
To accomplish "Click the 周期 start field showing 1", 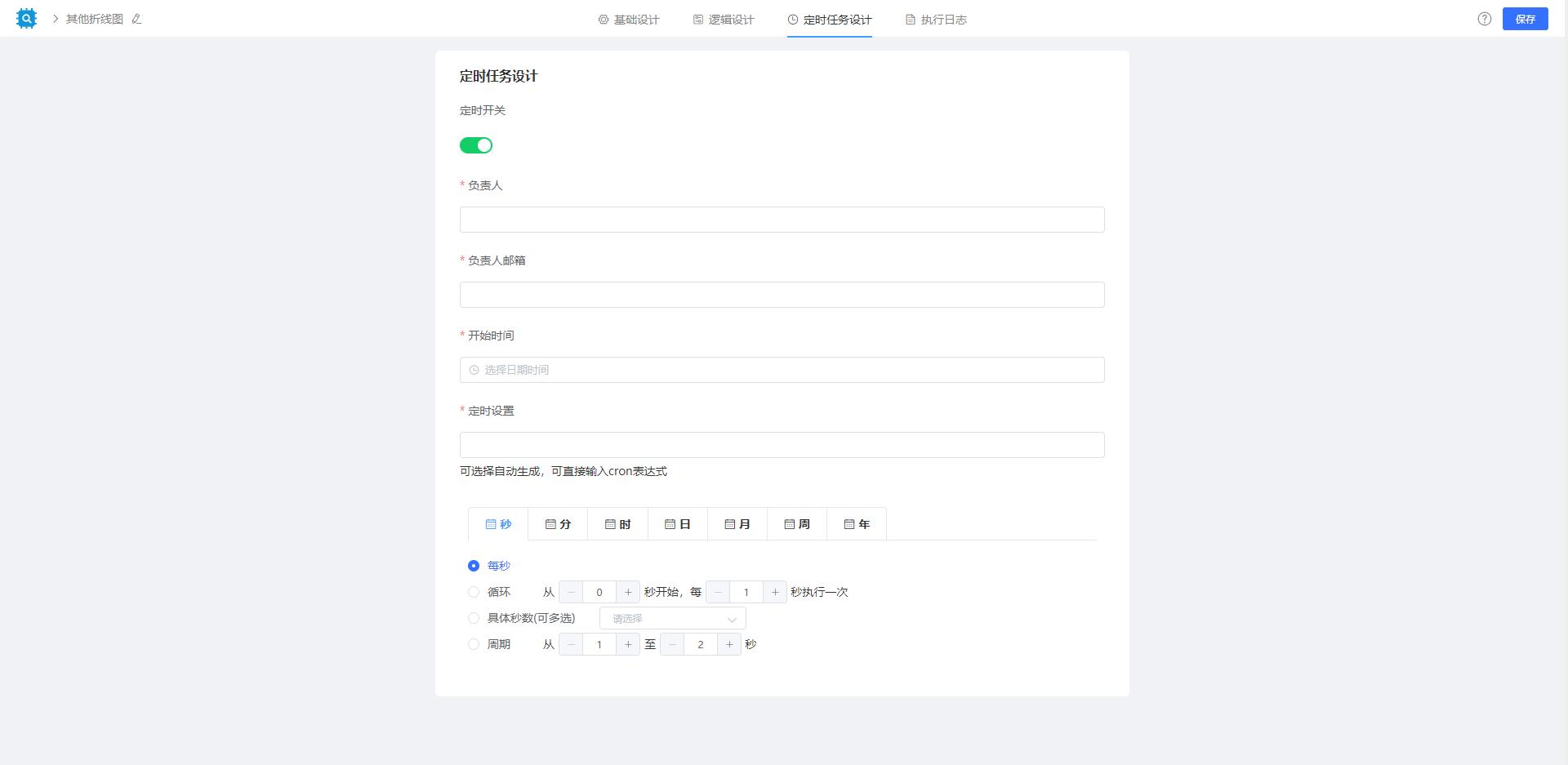I will [x=599, y=644].
